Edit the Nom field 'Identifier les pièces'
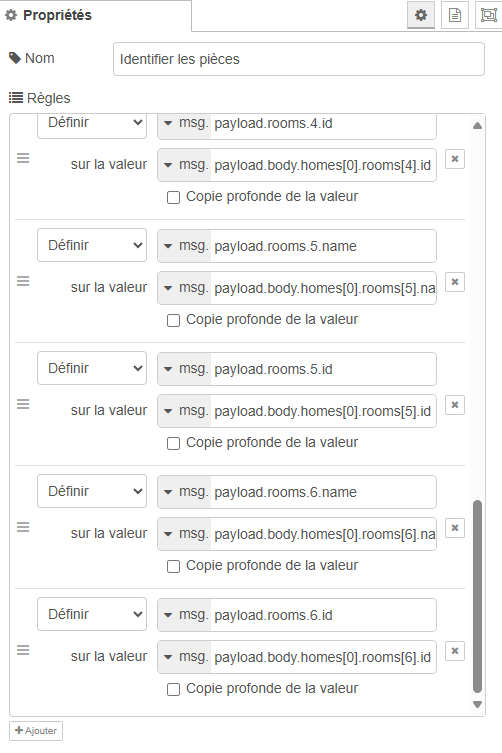Image resolution: width=502 pixels, height=753 pixels. point(299,59)
